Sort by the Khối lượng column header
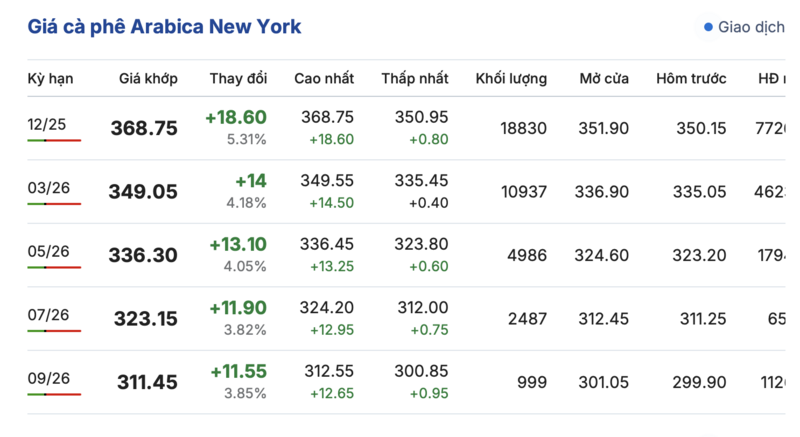800x437 pixels. pyautogui.click(x=511, y=78)
